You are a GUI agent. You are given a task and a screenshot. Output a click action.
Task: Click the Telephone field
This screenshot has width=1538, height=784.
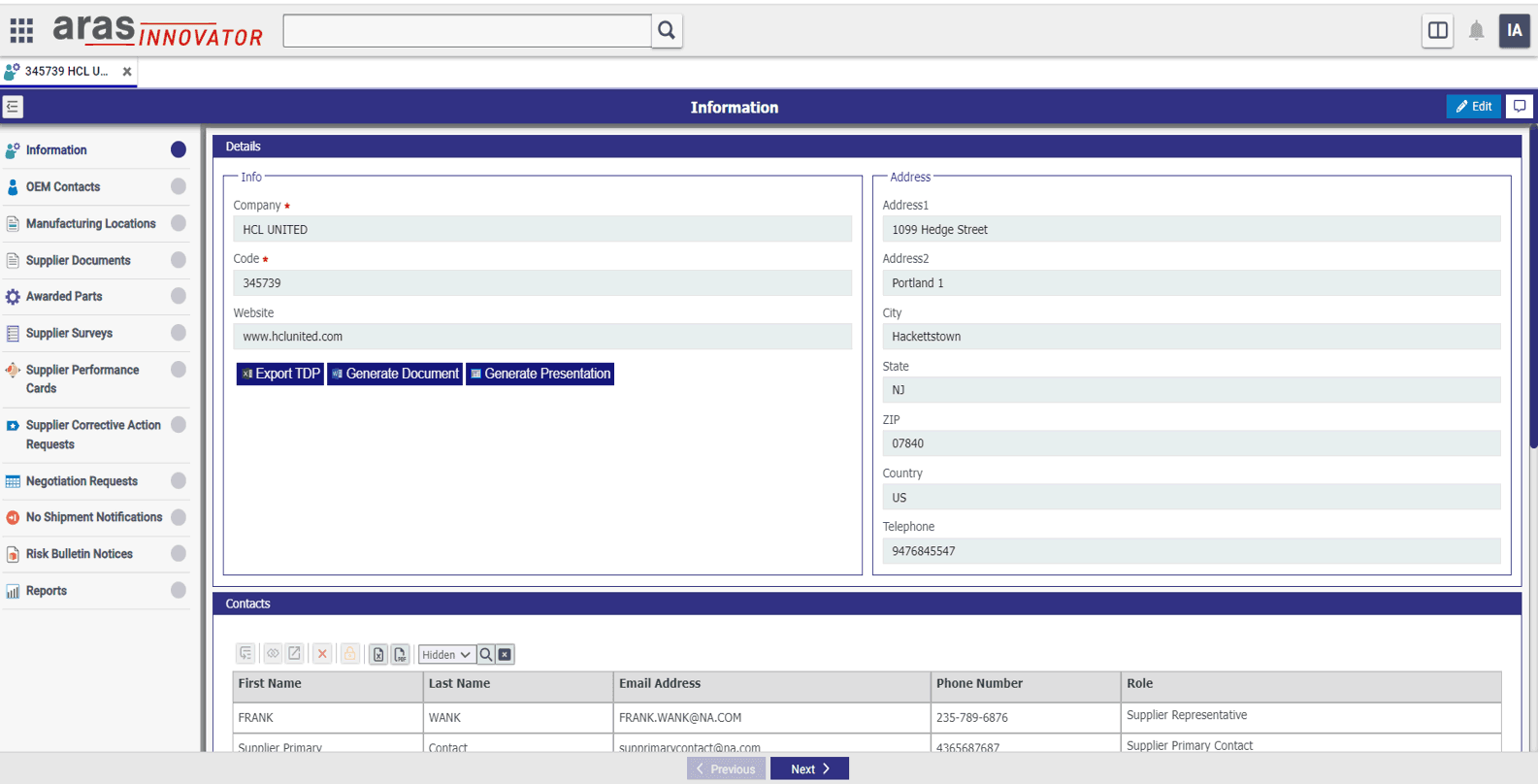pos(1192,551)
